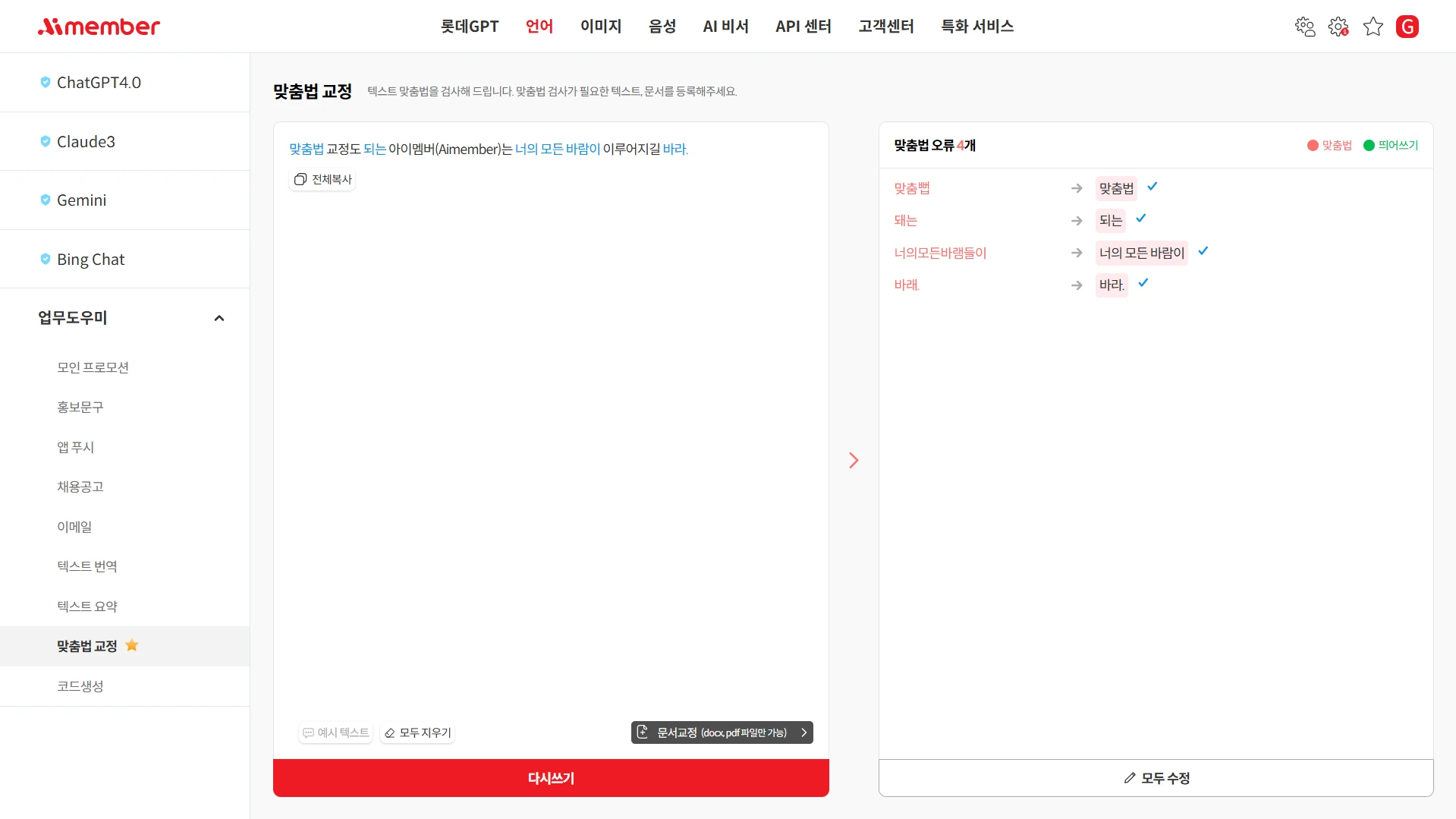Open the 이미지 menu tab
Viewport: 1456px width, 819px height.
pos(600,27)
